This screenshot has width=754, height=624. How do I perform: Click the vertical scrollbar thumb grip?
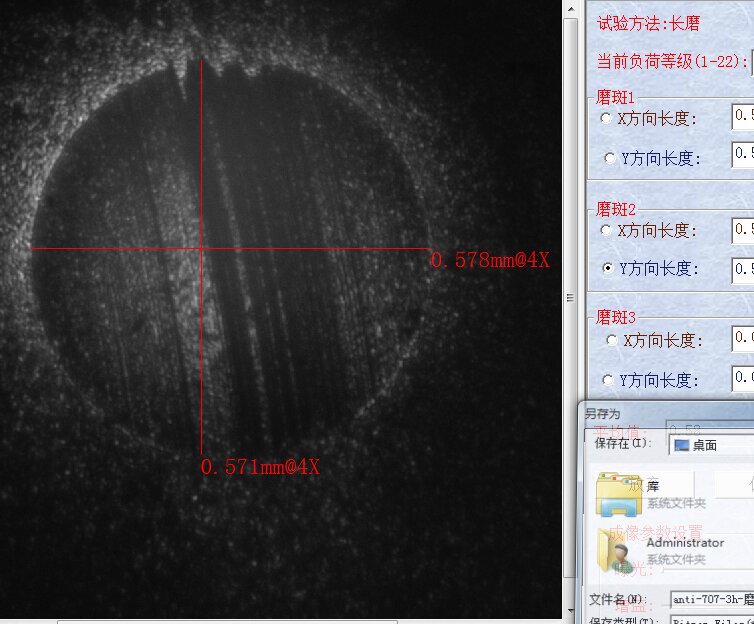[570, 298]
